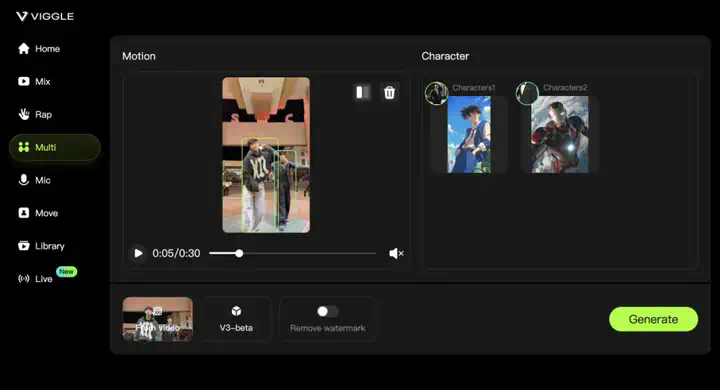This screenshot has height=390, width=720.
Task: Go to the Mix section
Action: click(34, 81)
